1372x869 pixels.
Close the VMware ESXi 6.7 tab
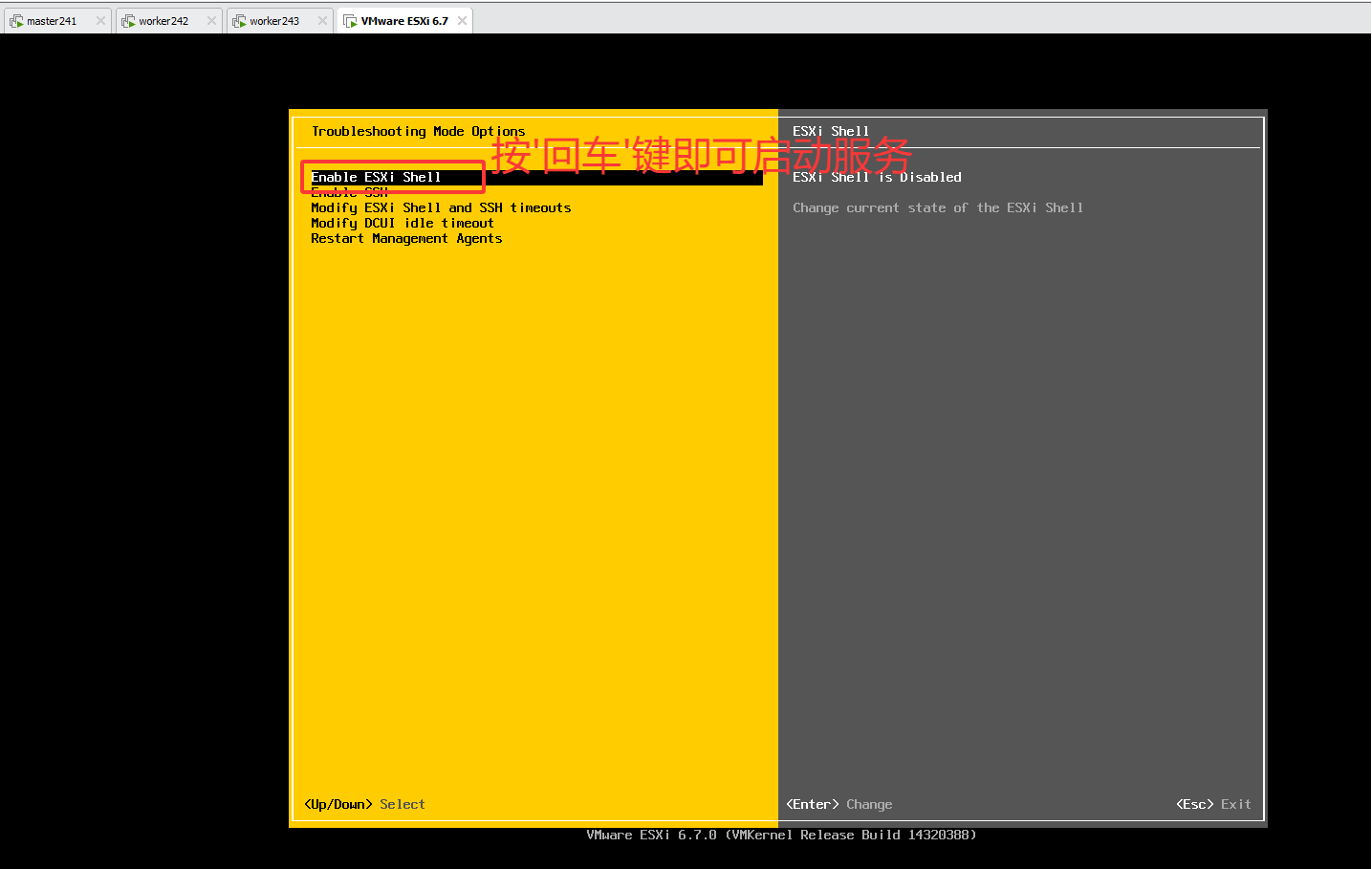pyautogui.click(x=462, y=21)
